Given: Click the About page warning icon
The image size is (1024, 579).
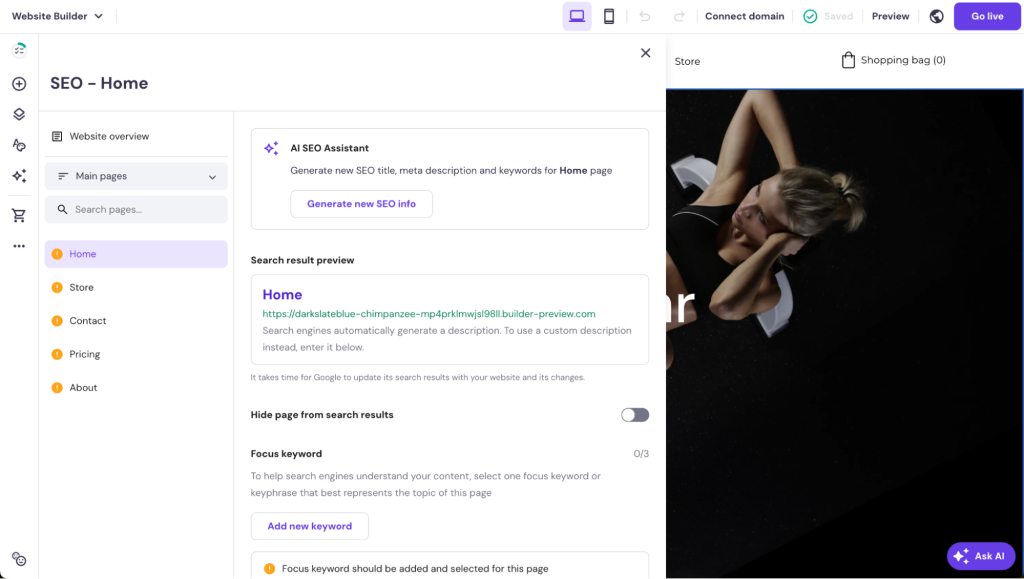Looking at the screenshot, I should click(x=57, y=387).
